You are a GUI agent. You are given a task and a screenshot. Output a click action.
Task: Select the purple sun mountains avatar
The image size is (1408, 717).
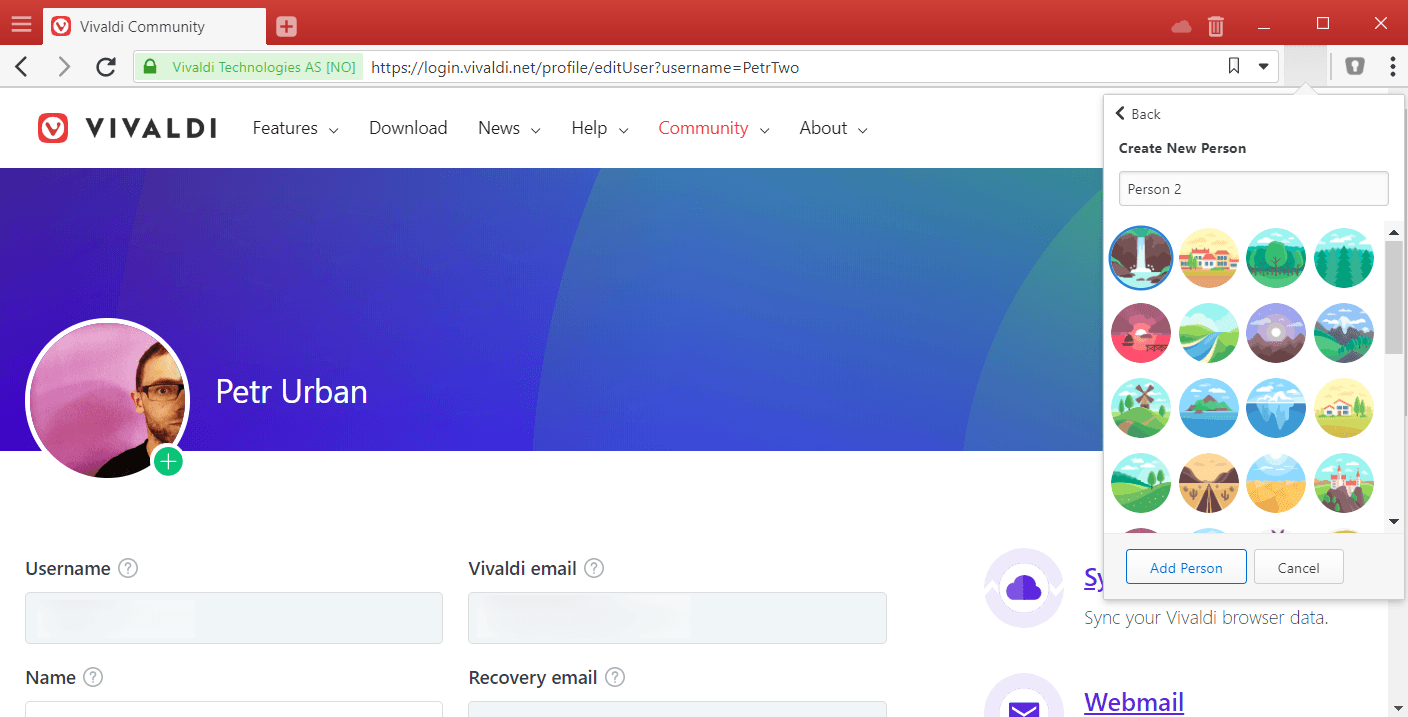1276,333
